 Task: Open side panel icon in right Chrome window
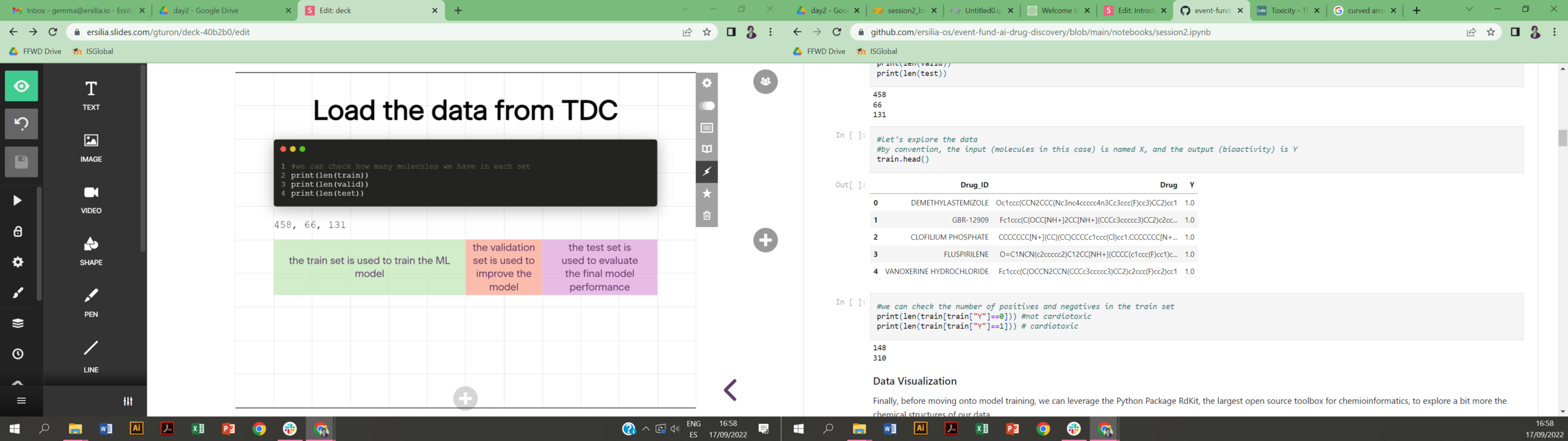tap(1515, 32)
